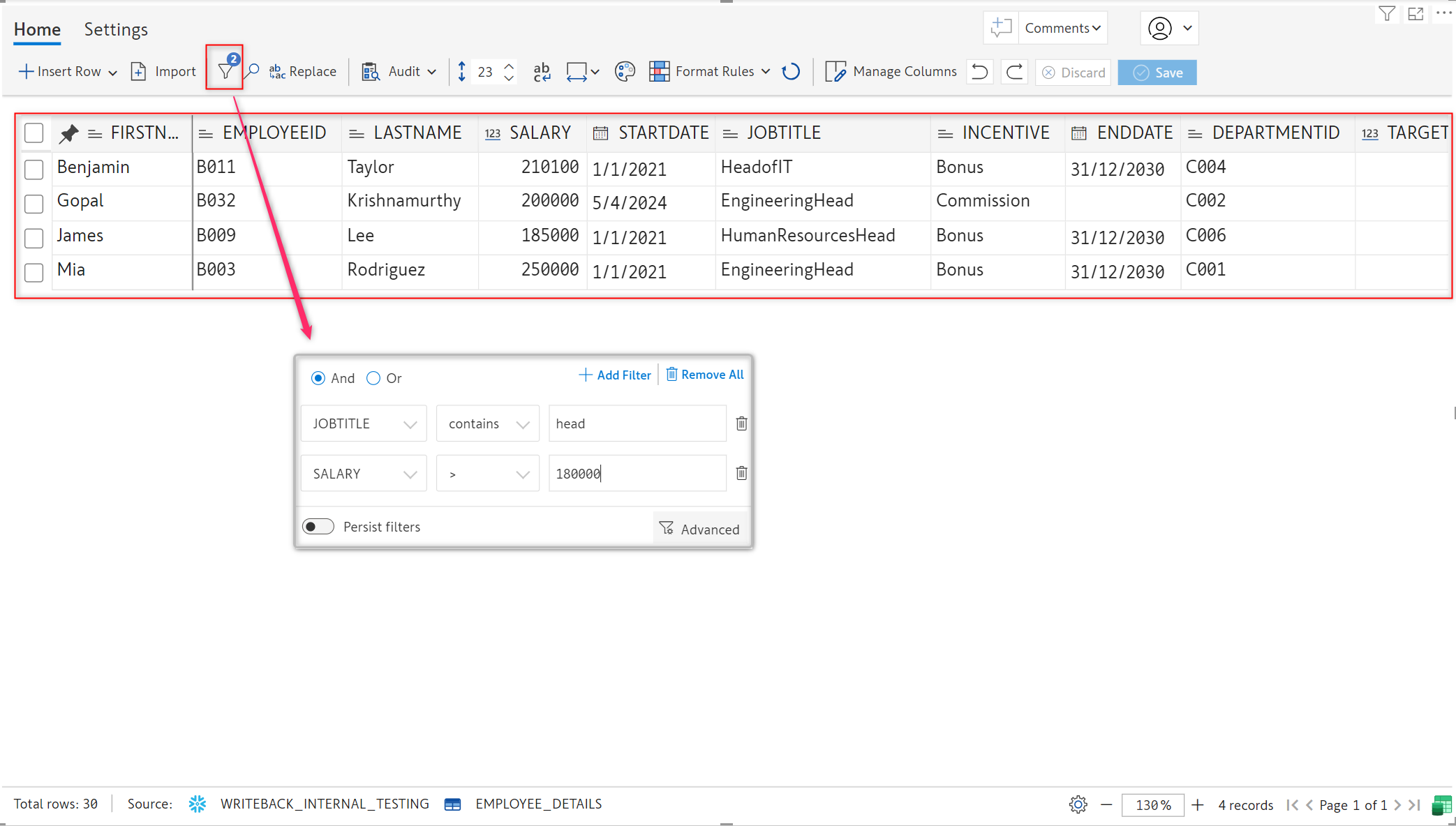Expand the JOBTITLE column dropdown
Screen dimensions: 1456x826
[363, 423]
